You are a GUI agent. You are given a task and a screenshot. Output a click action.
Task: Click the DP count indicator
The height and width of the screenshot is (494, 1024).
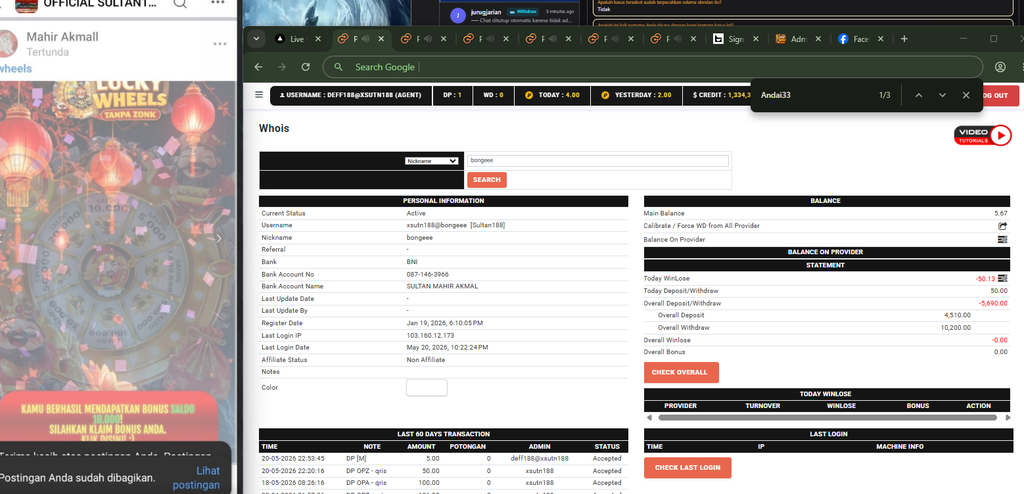(x=453, y=95)
